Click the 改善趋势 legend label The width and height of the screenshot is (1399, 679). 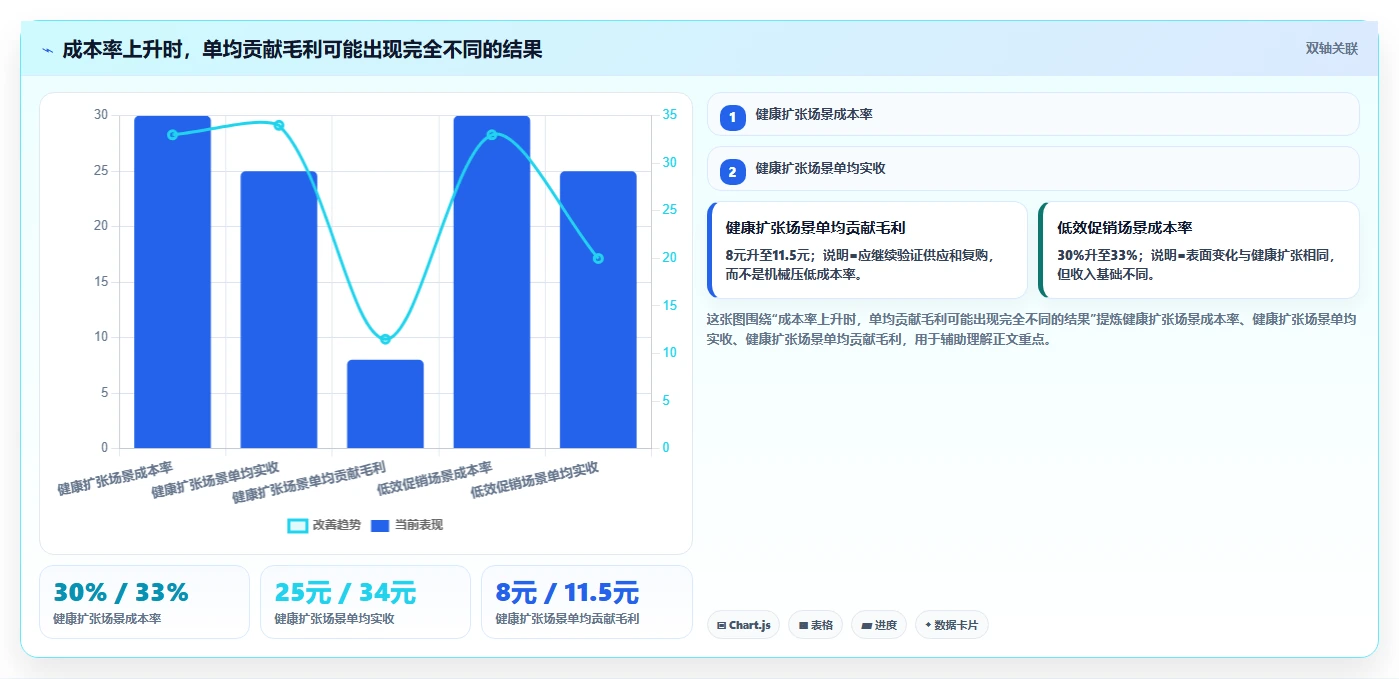[x=337, y=525]
